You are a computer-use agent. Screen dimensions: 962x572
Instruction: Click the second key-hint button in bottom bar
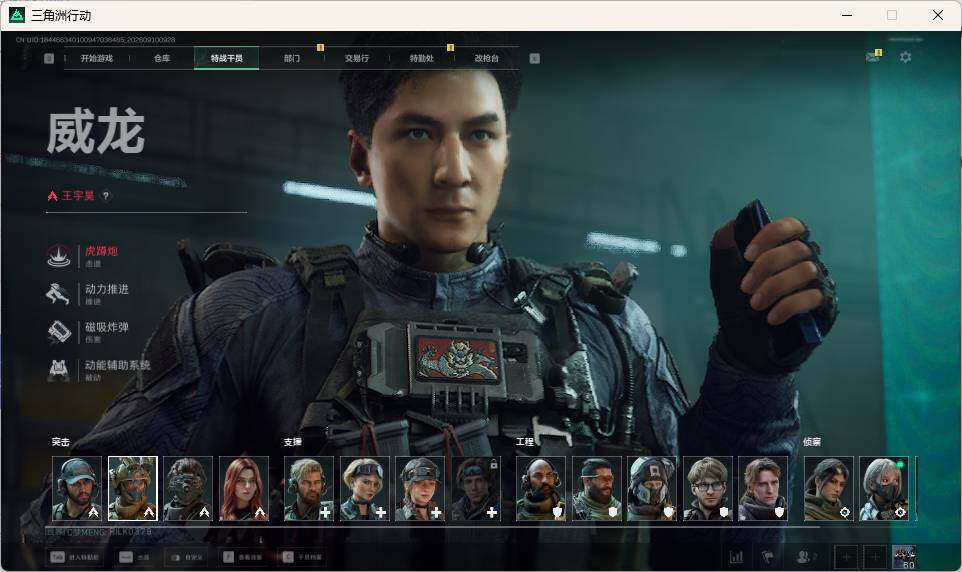pos(134,557)
